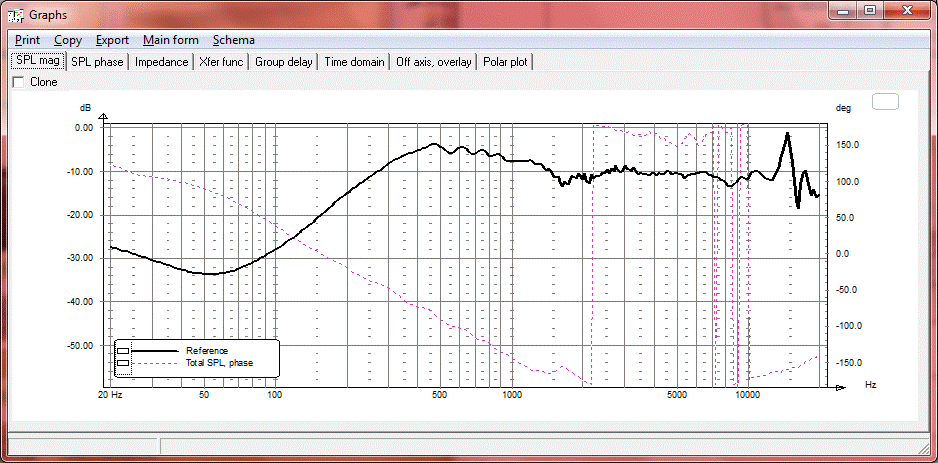938x463 pixels.
Task: Click the -30.00 dB axis value
Action: tap(80, 258)
